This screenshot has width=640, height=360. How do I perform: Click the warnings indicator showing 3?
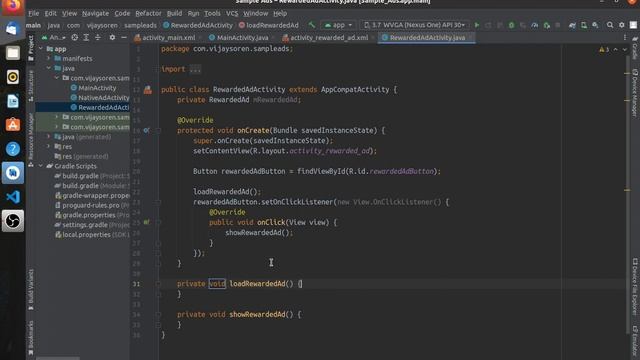(x=604, y=49)
